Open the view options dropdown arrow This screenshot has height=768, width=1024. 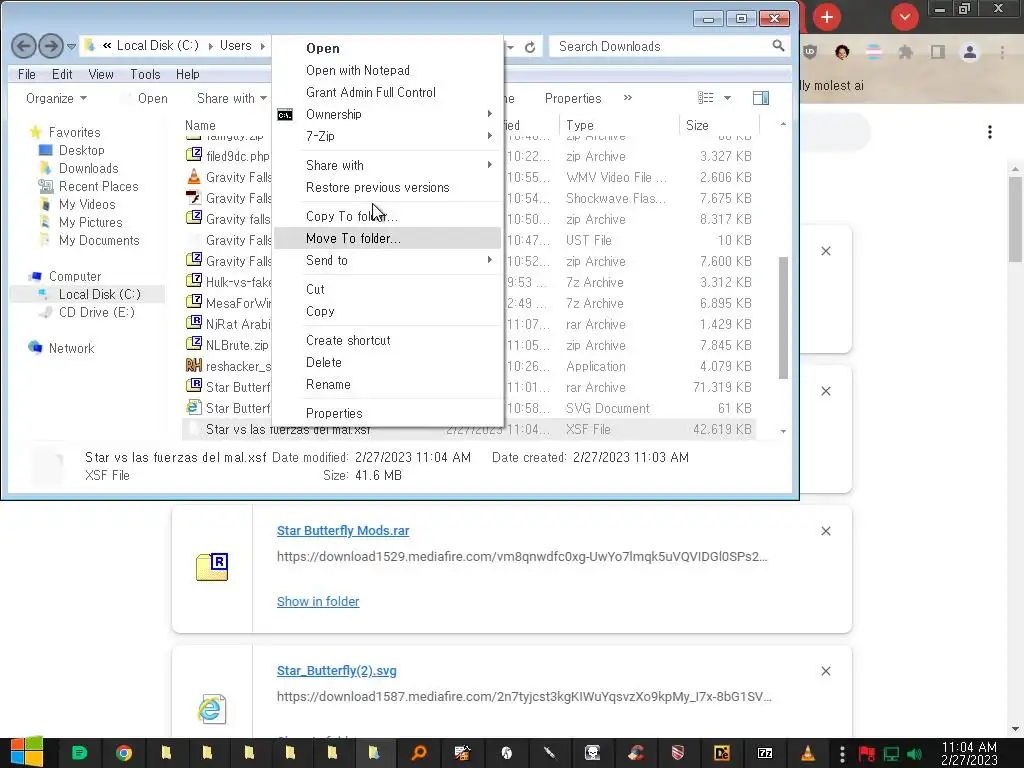[x=727, y=98]
